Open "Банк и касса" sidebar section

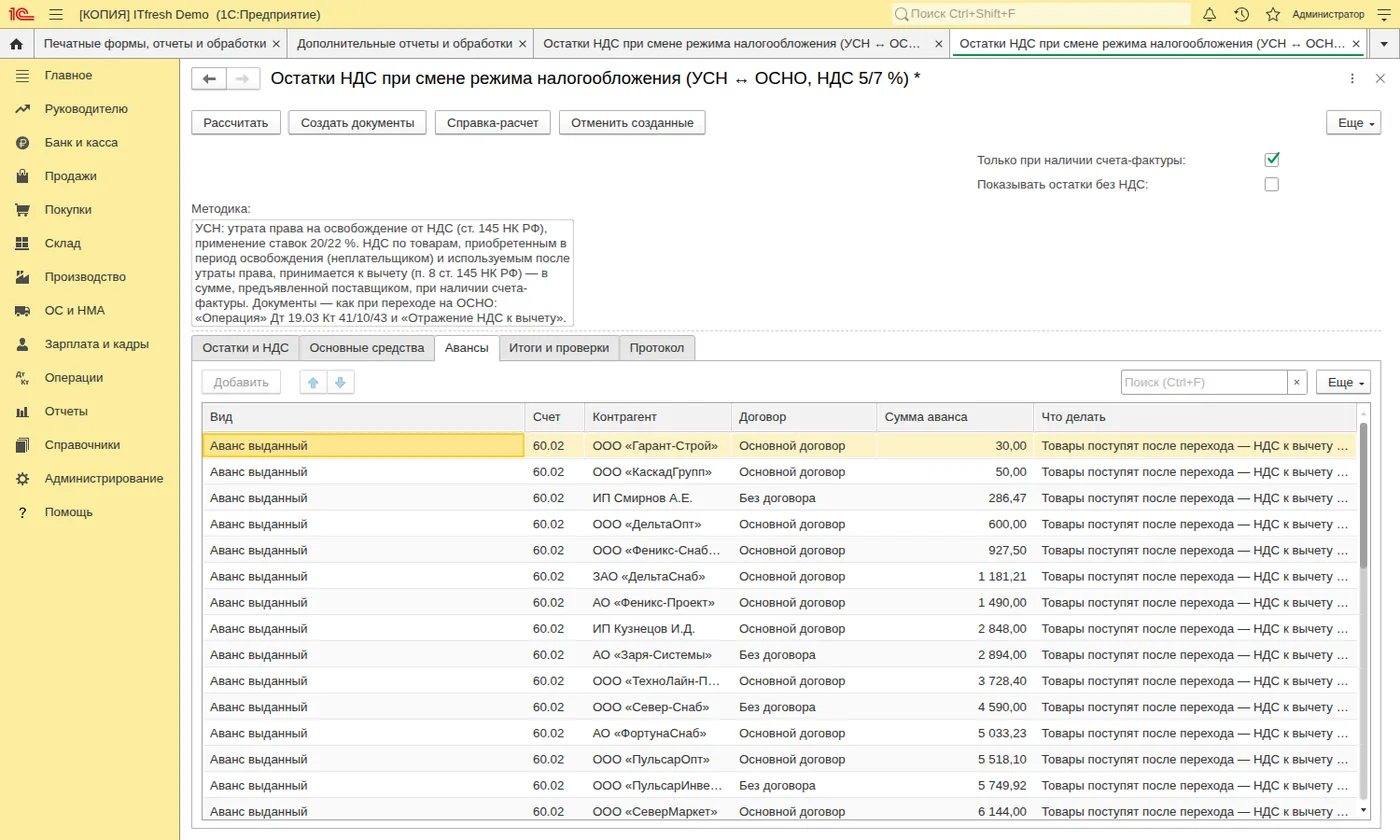coord(81,142)
